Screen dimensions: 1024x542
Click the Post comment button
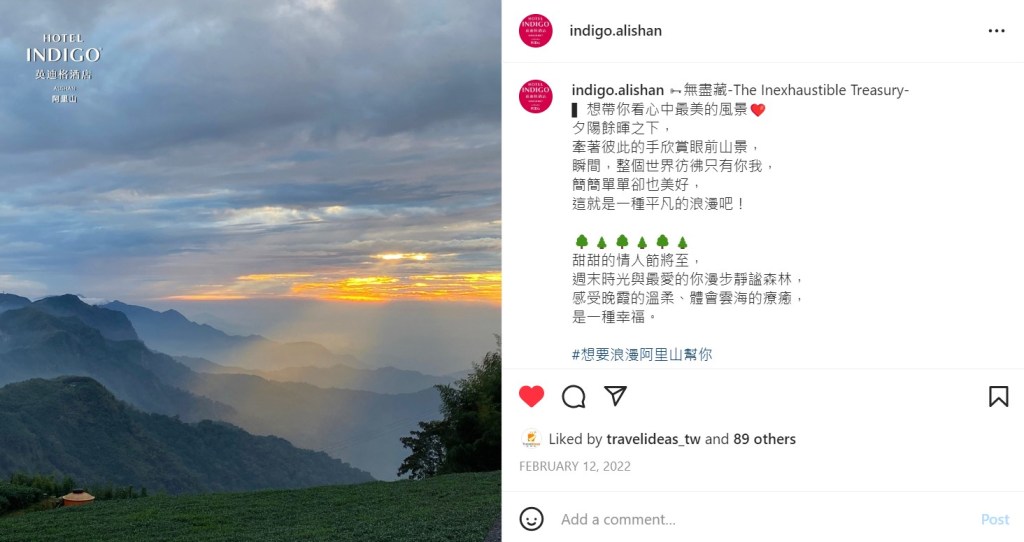pos(995,520)
